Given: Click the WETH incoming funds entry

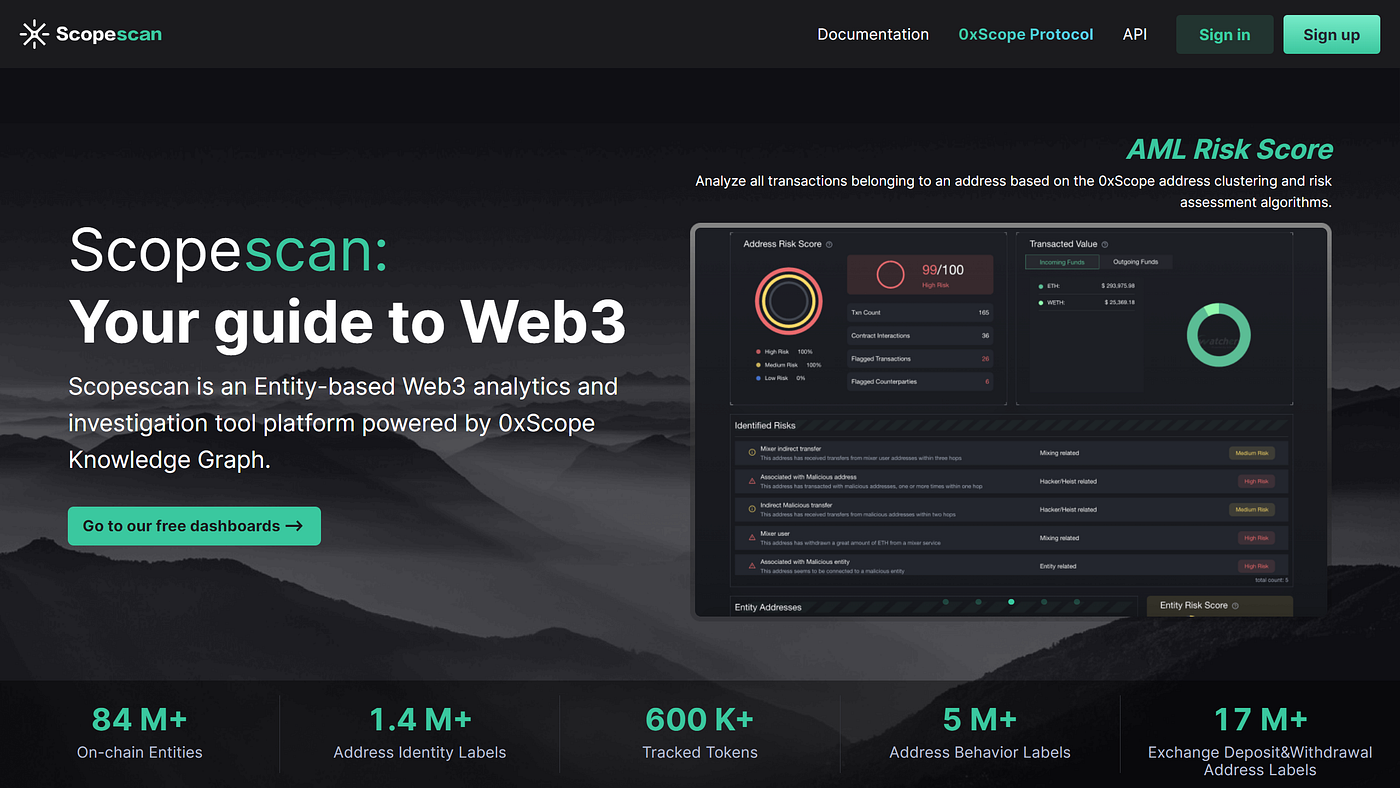Looking at the screenshot, I should click(x=1087, y=302).
